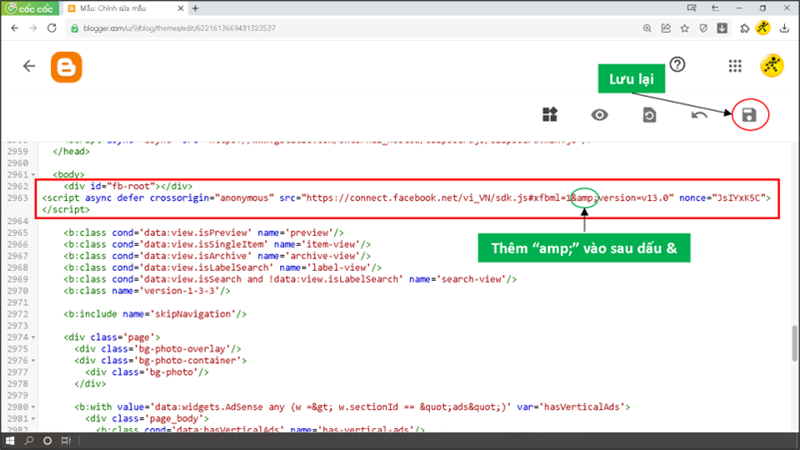Click the browser profile avatar in the toolbar
The height and width of the screenshot is (450, 800).
[x=763, y=28]
